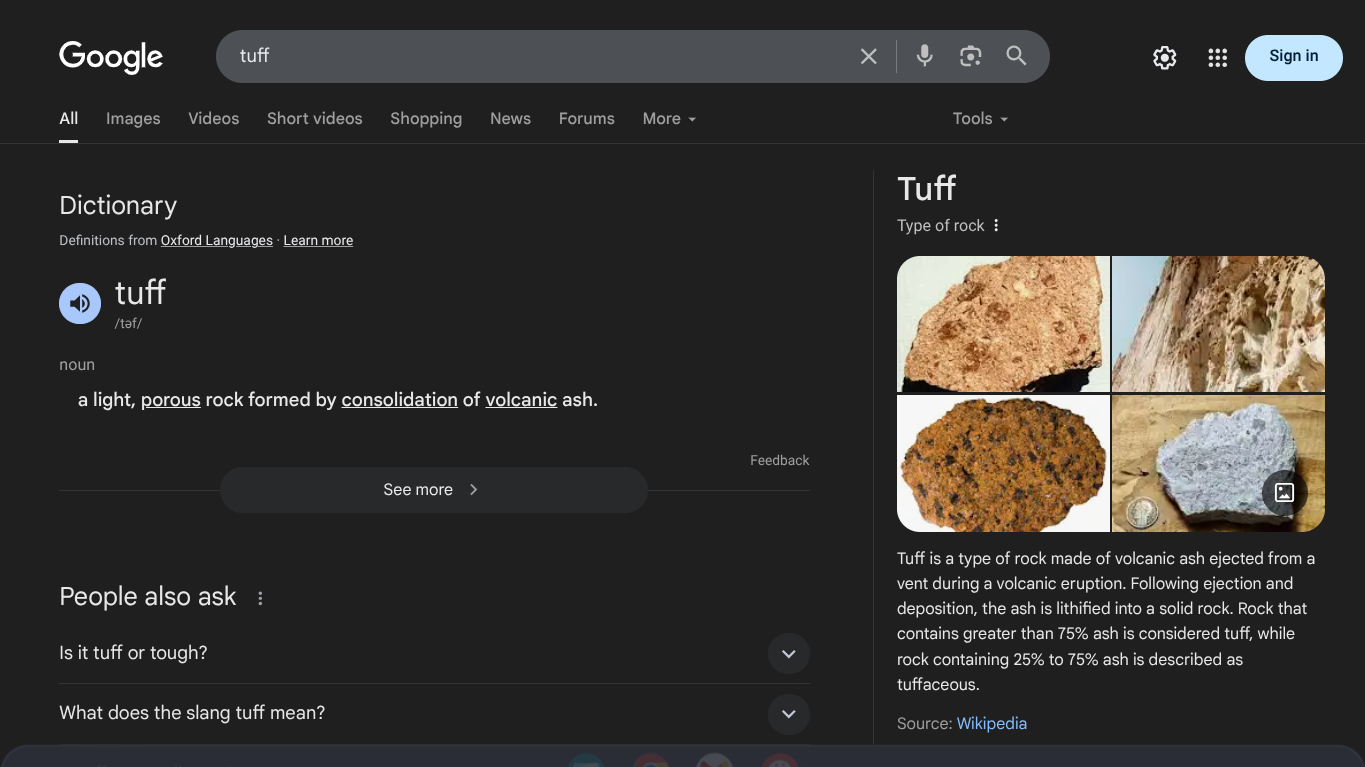Click the magnifying glass search icon
The width and height of the screenshot is (1365, 767).
pyautogui.click(x=1016, y=56)
